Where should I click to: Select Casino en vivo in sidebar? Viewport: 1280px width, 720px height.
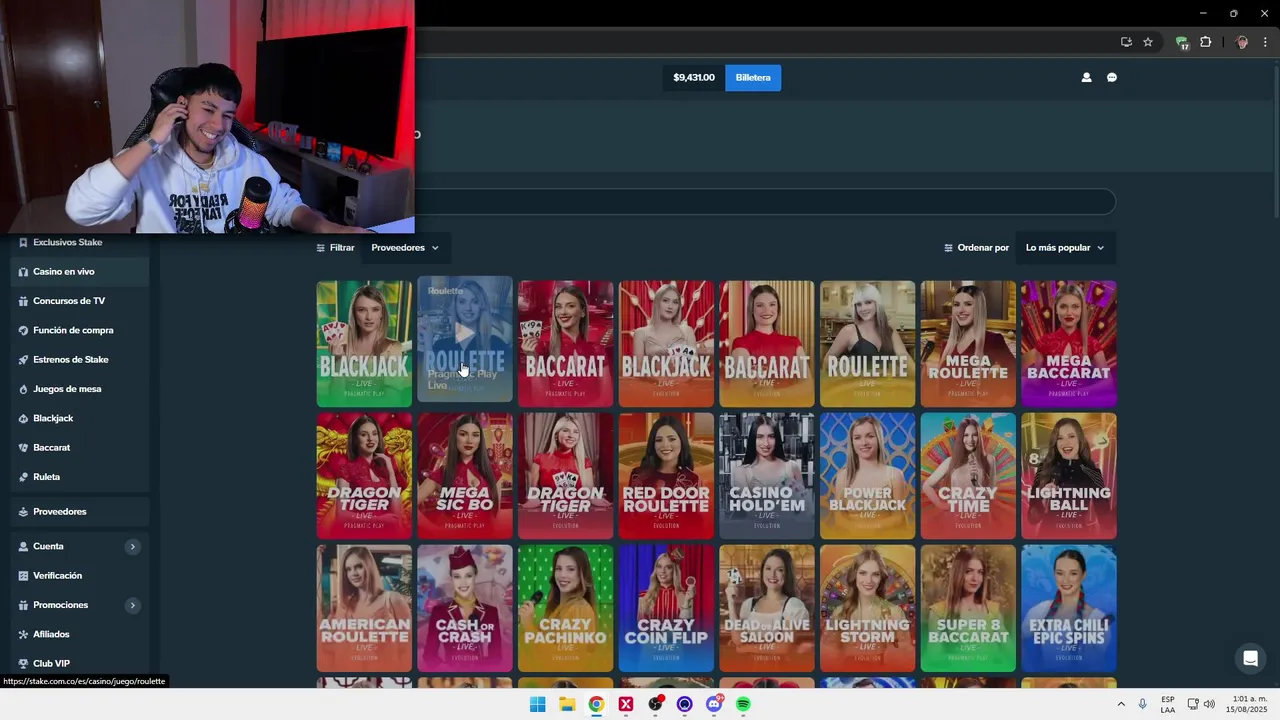pyautogui.click(x=80, y=272)
